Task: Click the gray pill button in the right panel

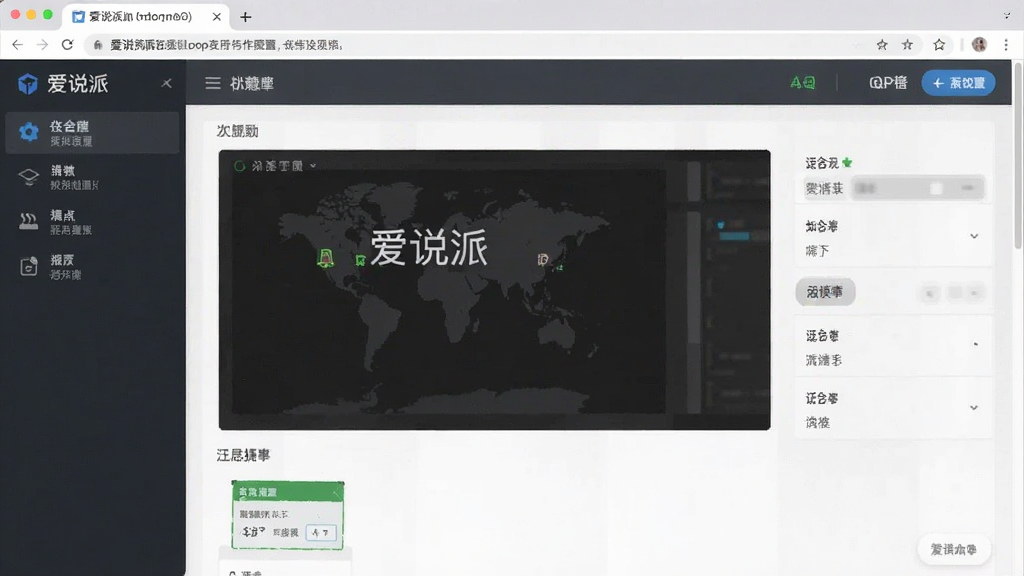Action: (825, 292)
